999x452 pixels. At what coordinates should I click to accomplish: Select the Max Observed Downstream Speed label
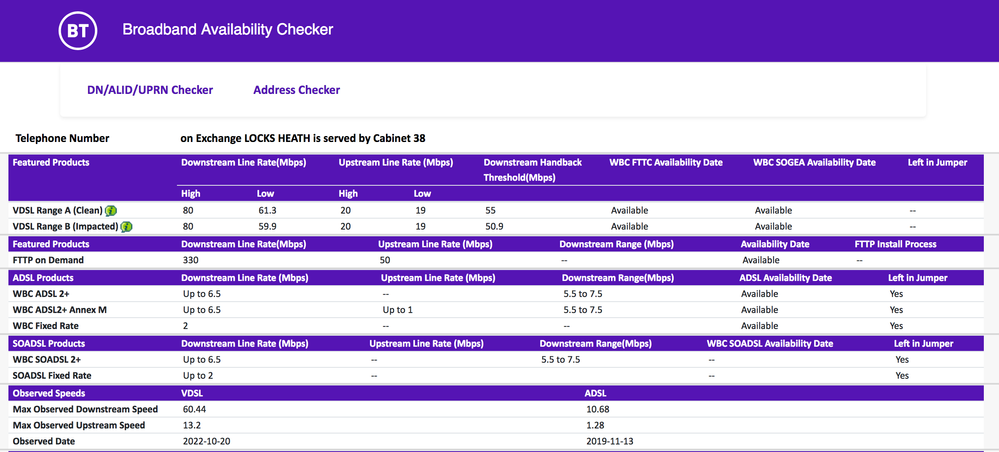85,409
